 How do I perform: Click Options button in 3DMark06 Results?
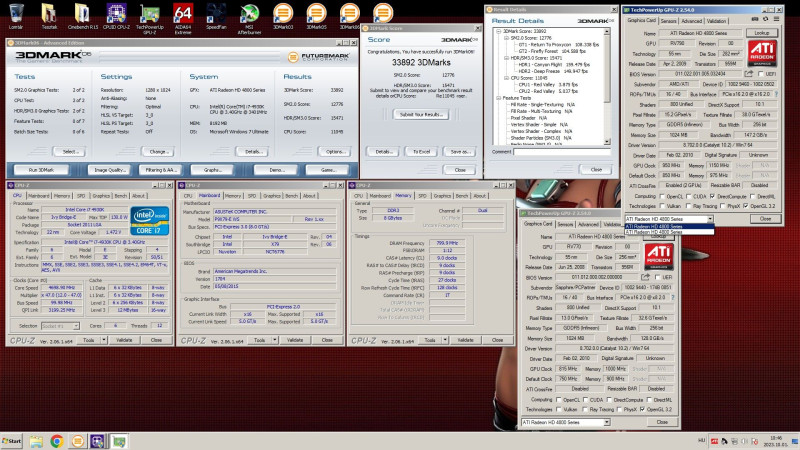335,152
